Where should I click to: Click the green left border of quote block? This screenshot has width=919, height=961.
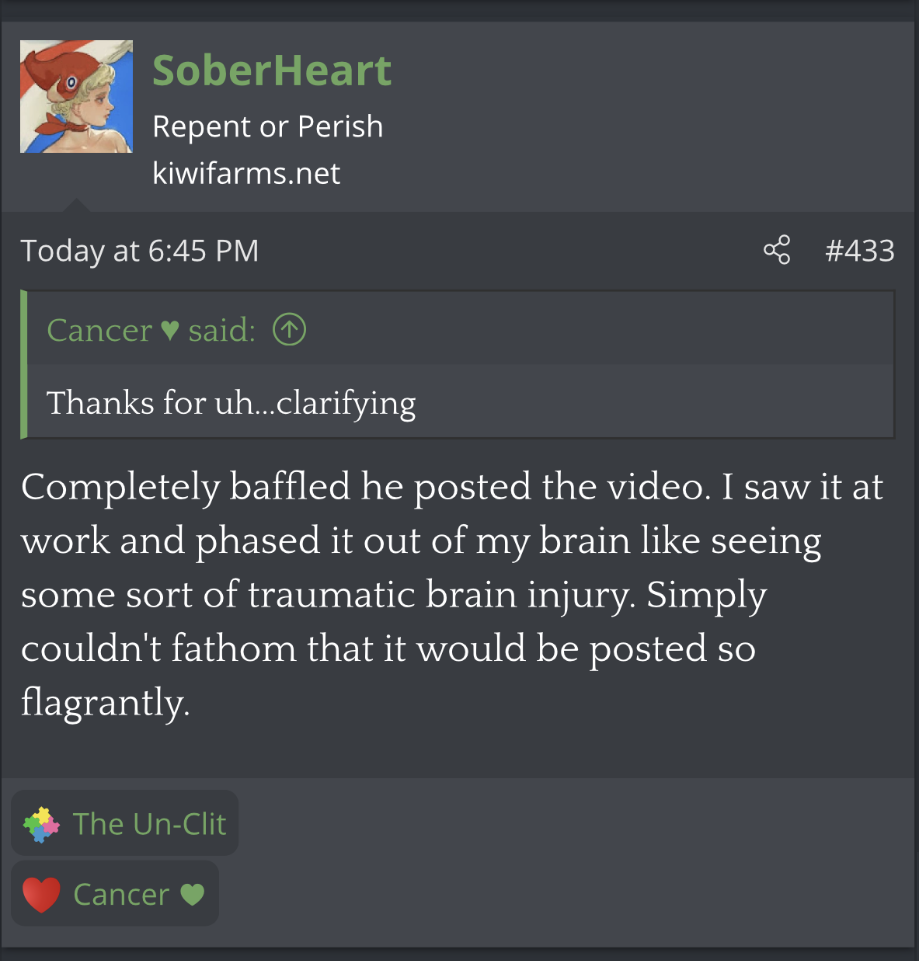24,365
